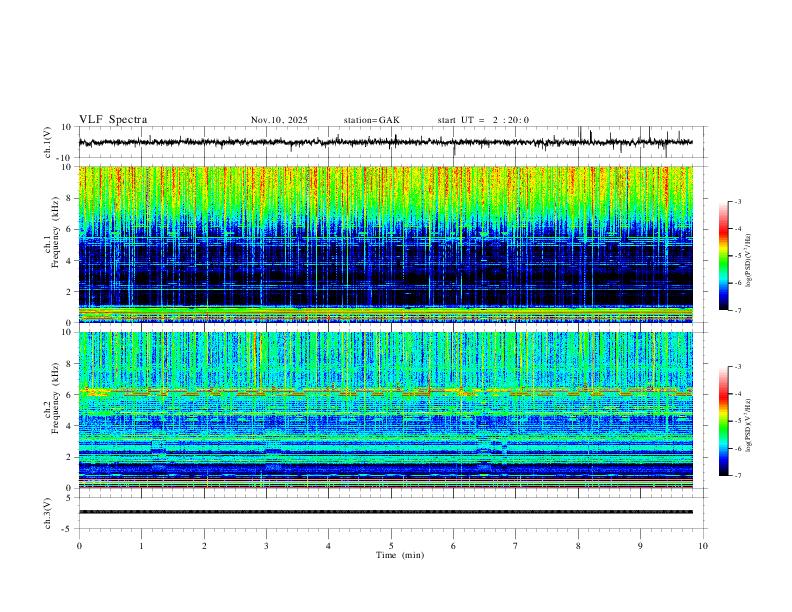Click the "start UT = 2 :20: 0" text
Viewport: 792px width, 612px height.
point(483,120)
